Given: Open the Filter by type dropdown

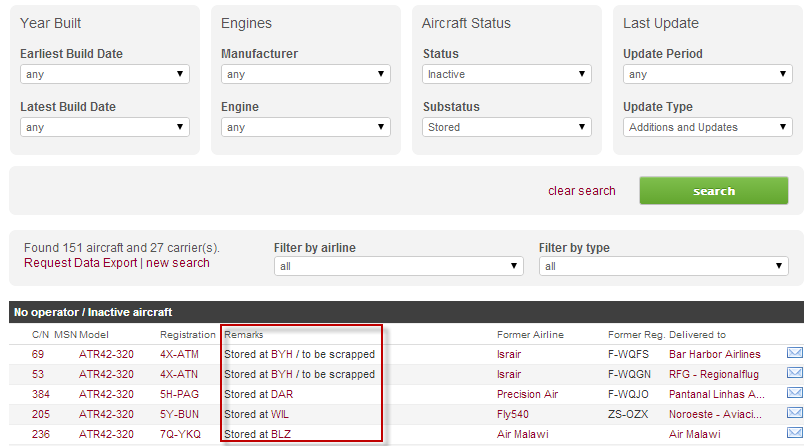Looking at the screenshot, I should (664, 266).
